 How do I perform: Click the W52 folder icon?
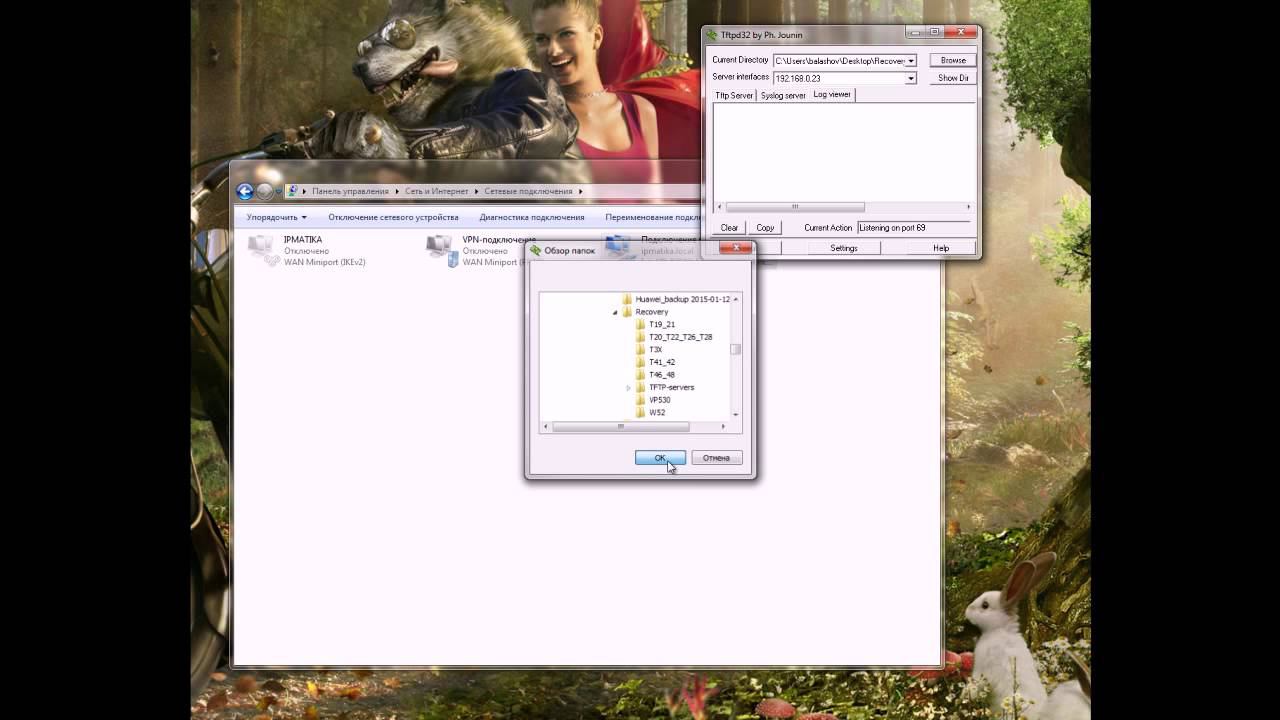(641, 412)
